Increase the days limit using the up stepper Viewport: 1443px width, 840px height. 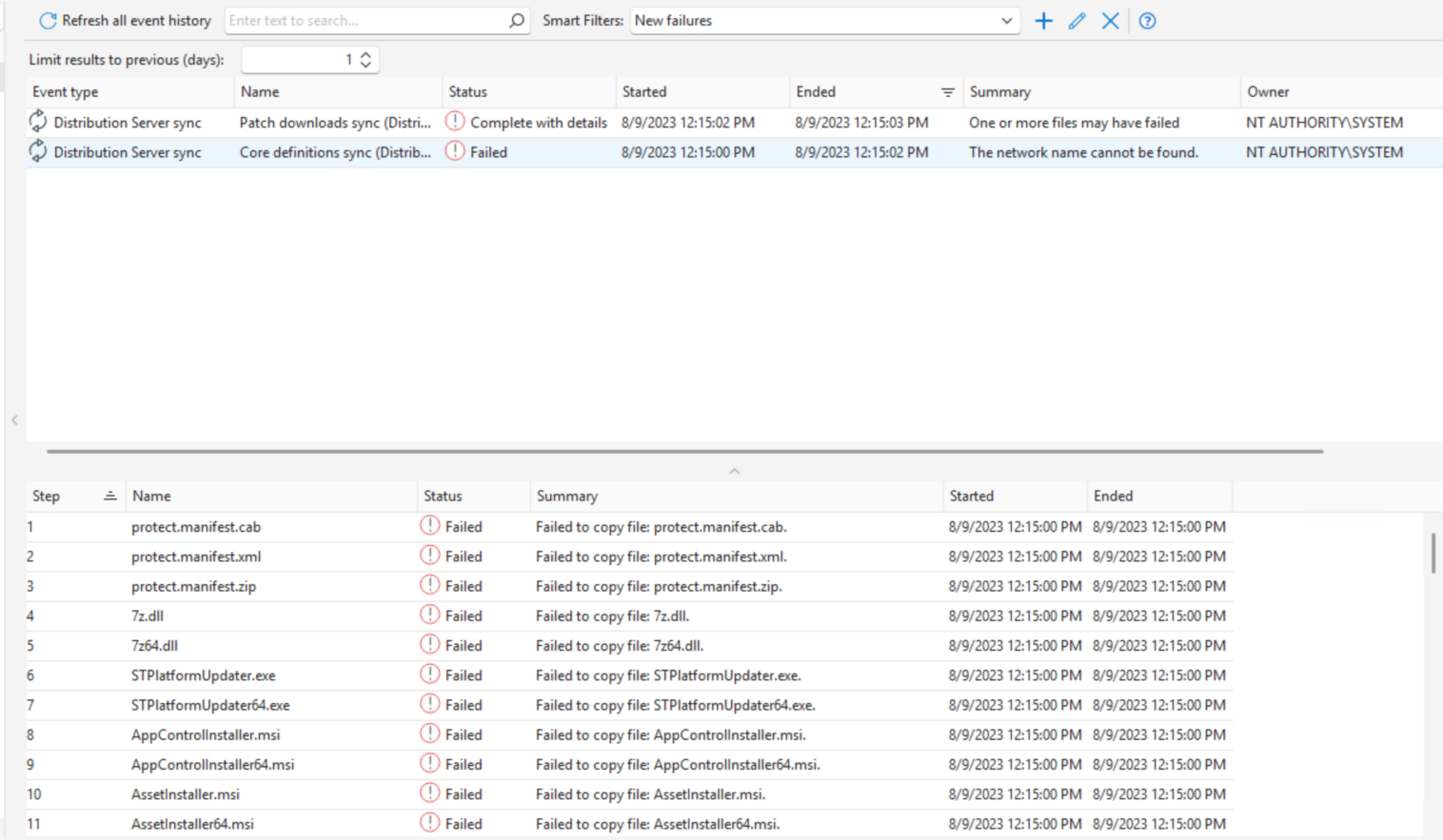365,54
